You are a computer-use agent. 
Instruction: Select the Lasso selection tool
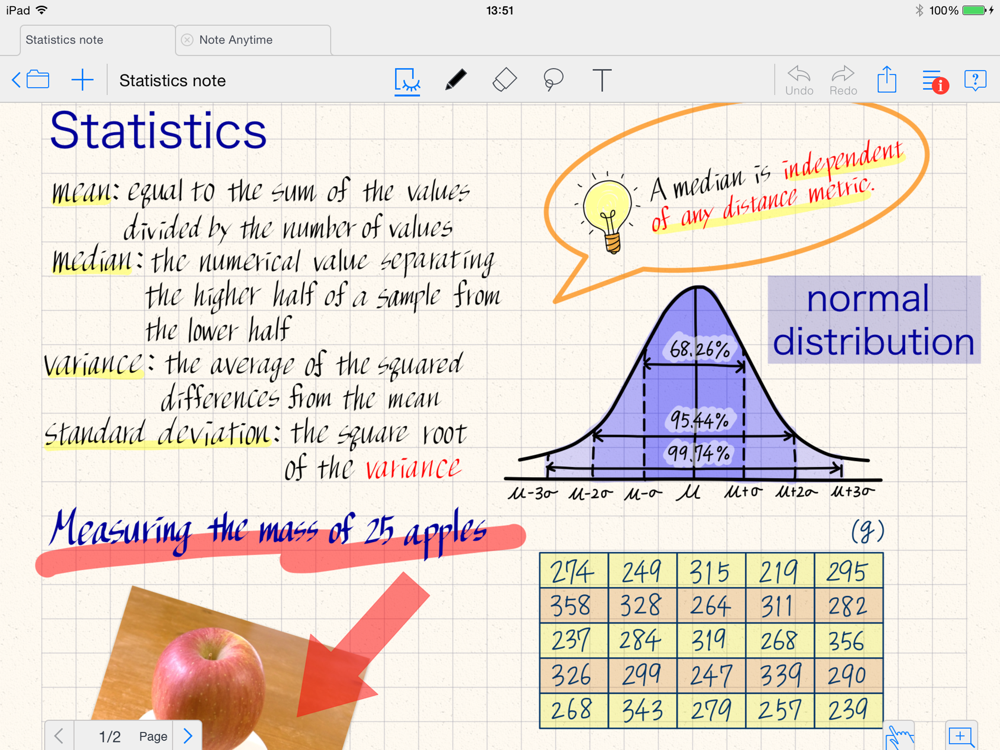point(553,80)
